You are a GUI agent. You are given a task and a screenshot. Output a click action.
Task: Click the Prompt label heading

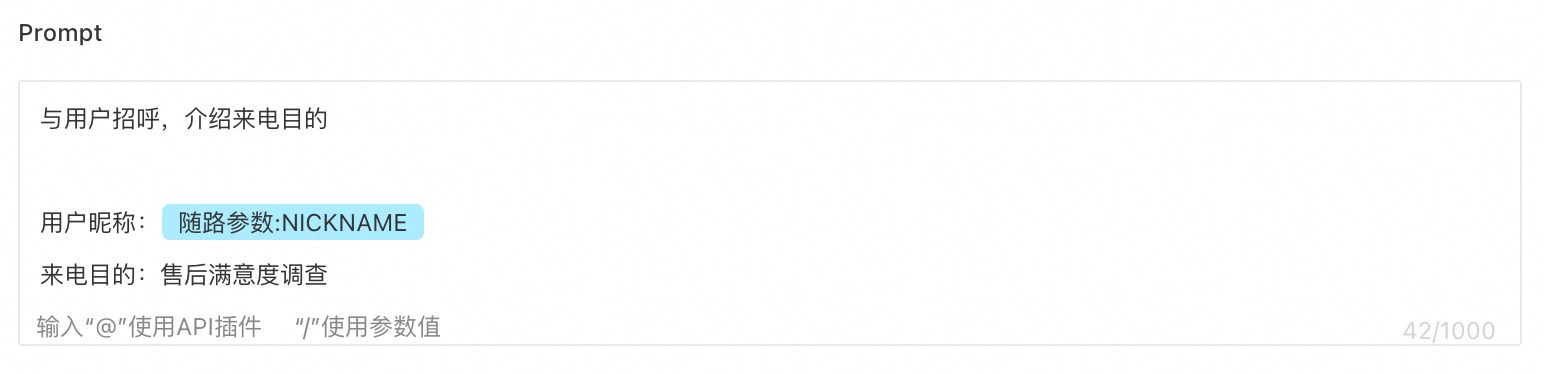click(61, 33)
